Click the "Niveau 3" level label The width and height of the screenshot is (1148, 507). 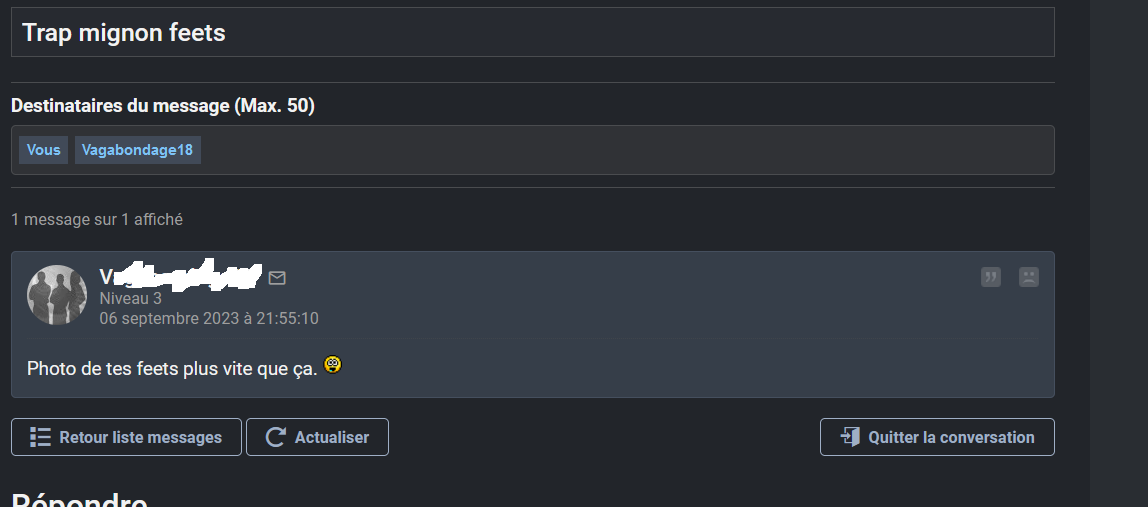click(130, 298)
